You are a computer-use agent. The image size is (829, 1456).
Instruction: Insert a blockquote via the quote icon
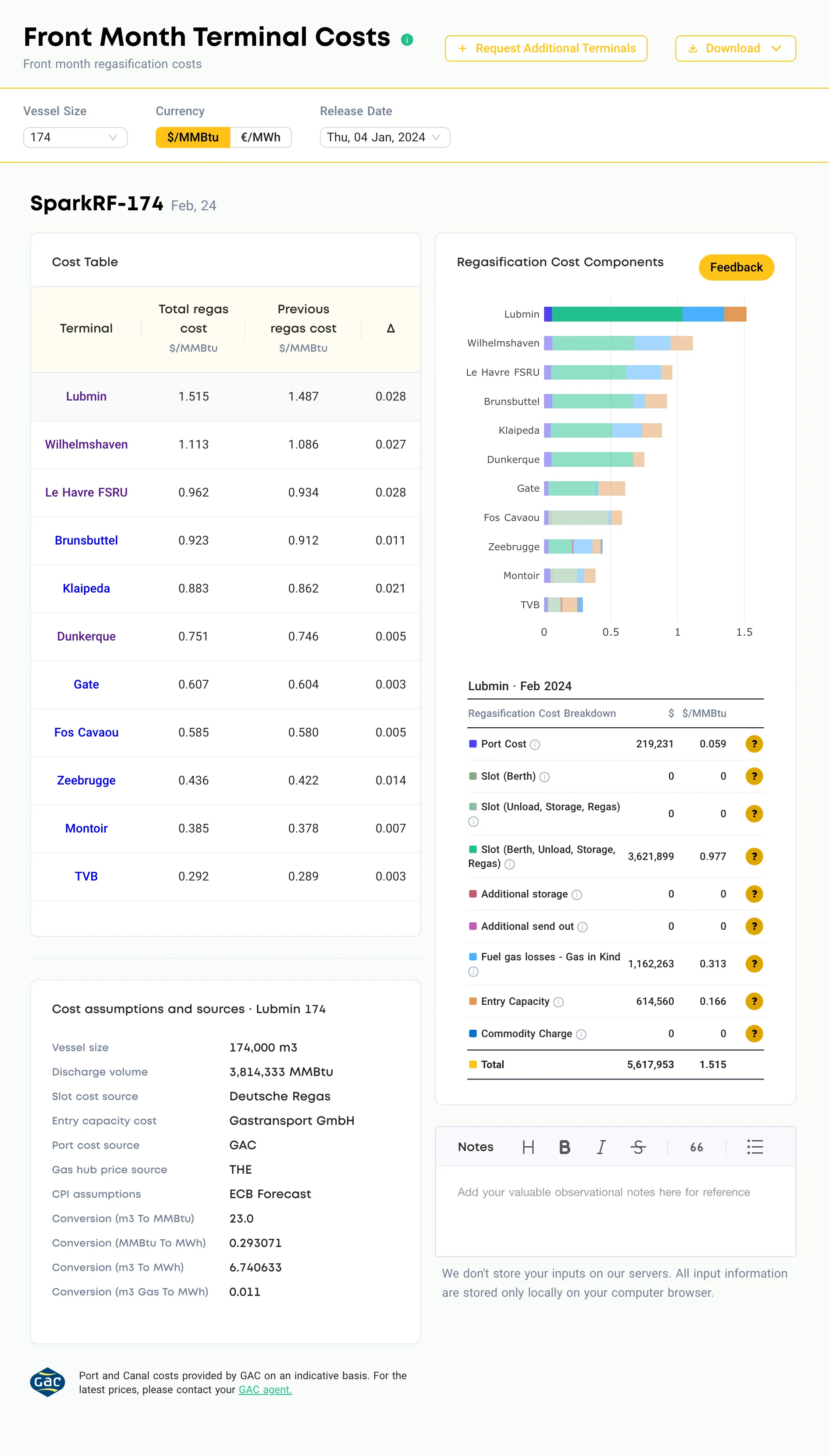[x=696, y=1147]
